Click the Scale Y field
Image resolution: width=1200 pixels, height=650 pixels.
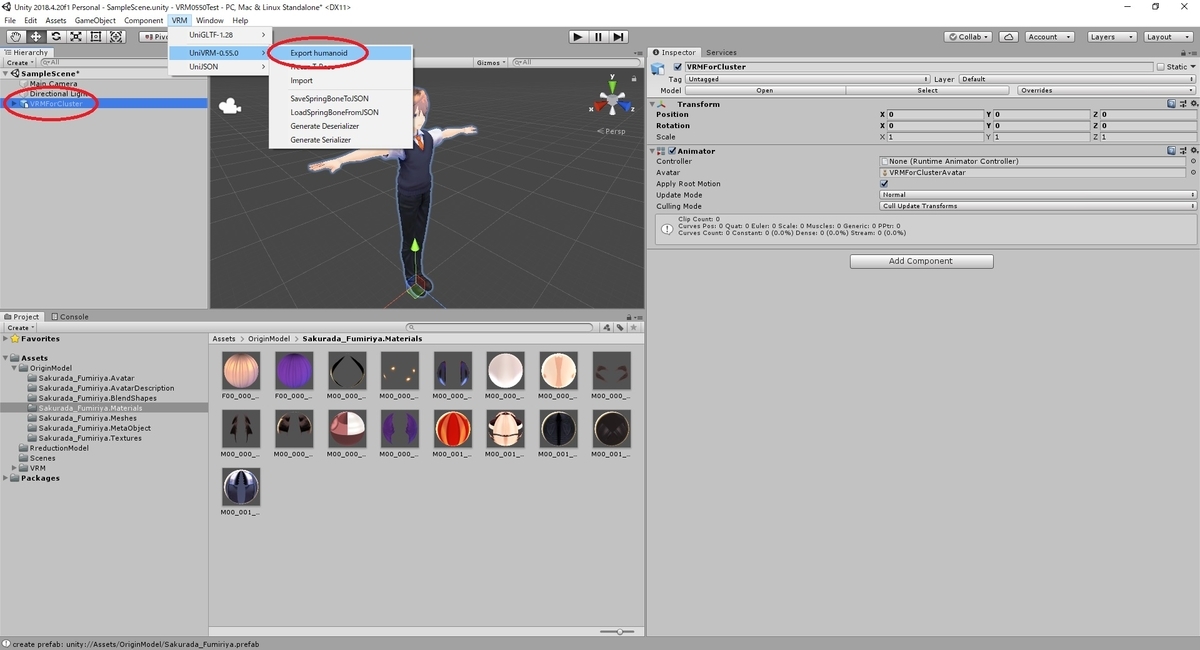[1040, 137]
